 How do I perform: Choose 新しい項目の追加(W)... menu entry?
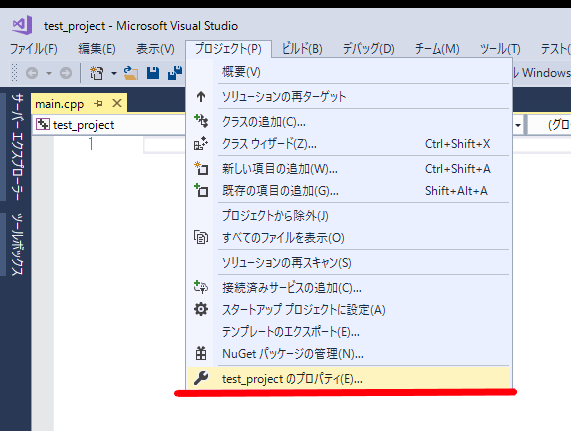[x=349, y=169]
